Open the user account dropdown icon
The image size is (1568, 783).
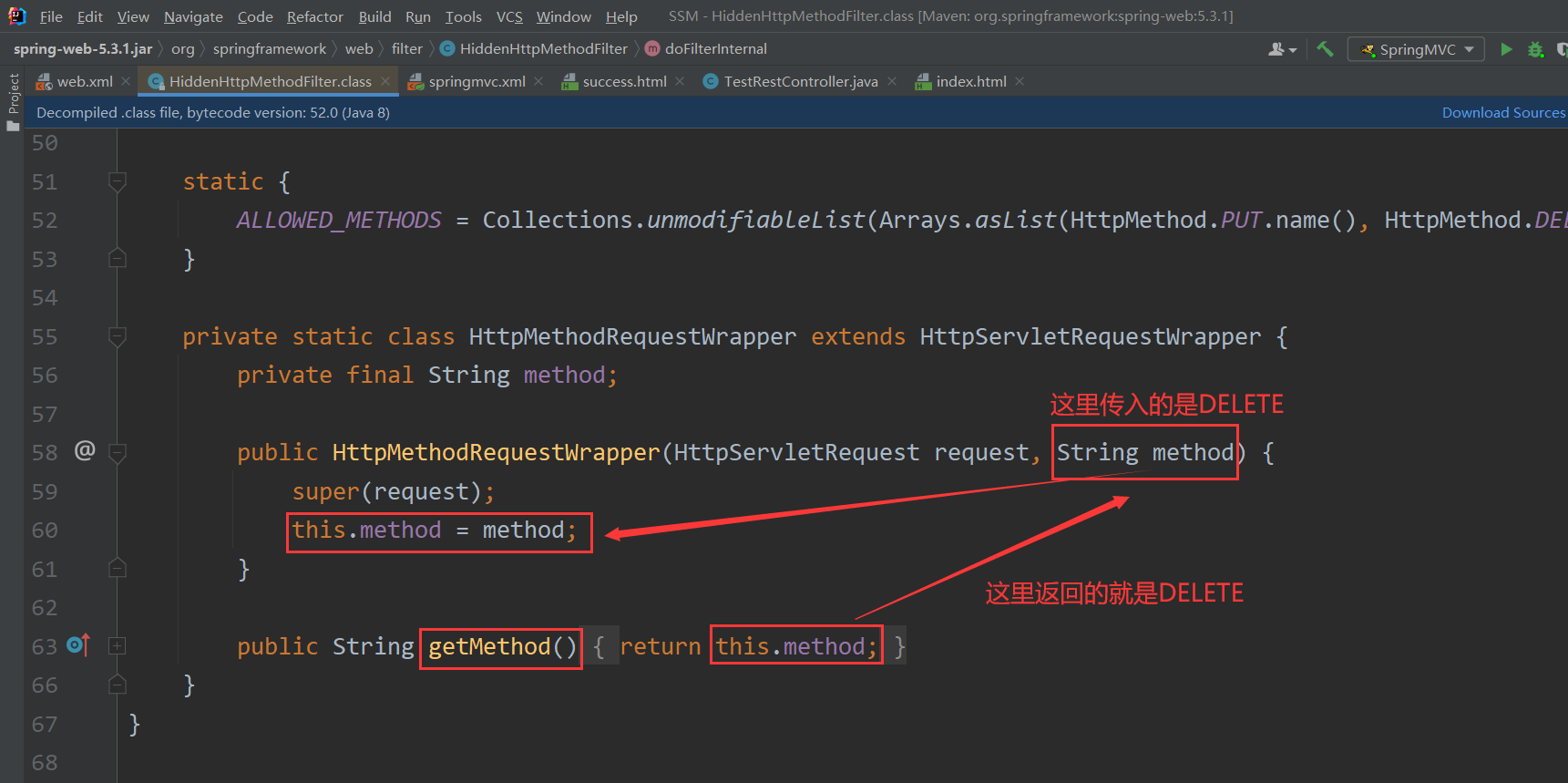point(1282,49)
